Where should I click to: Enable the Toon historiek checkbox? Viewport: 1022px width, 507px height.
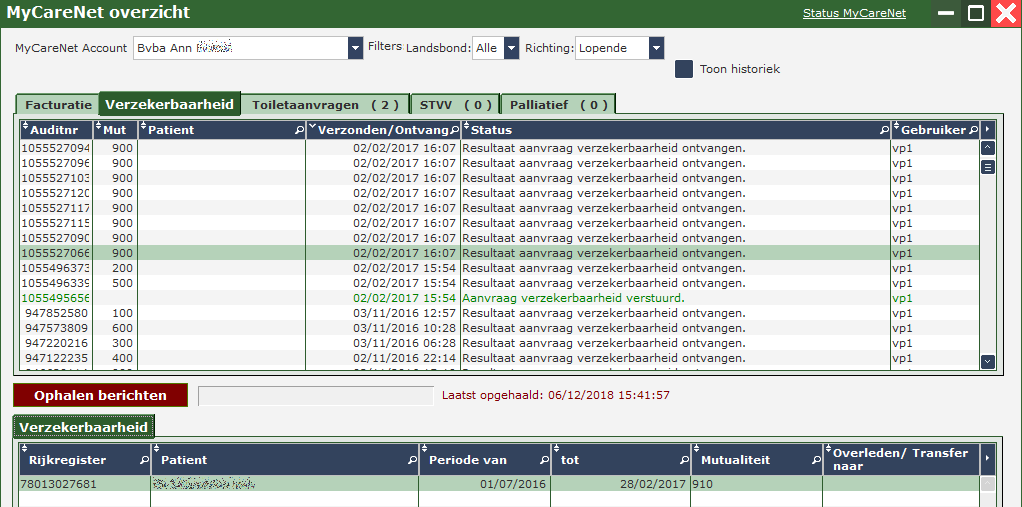tap(684, 69)
